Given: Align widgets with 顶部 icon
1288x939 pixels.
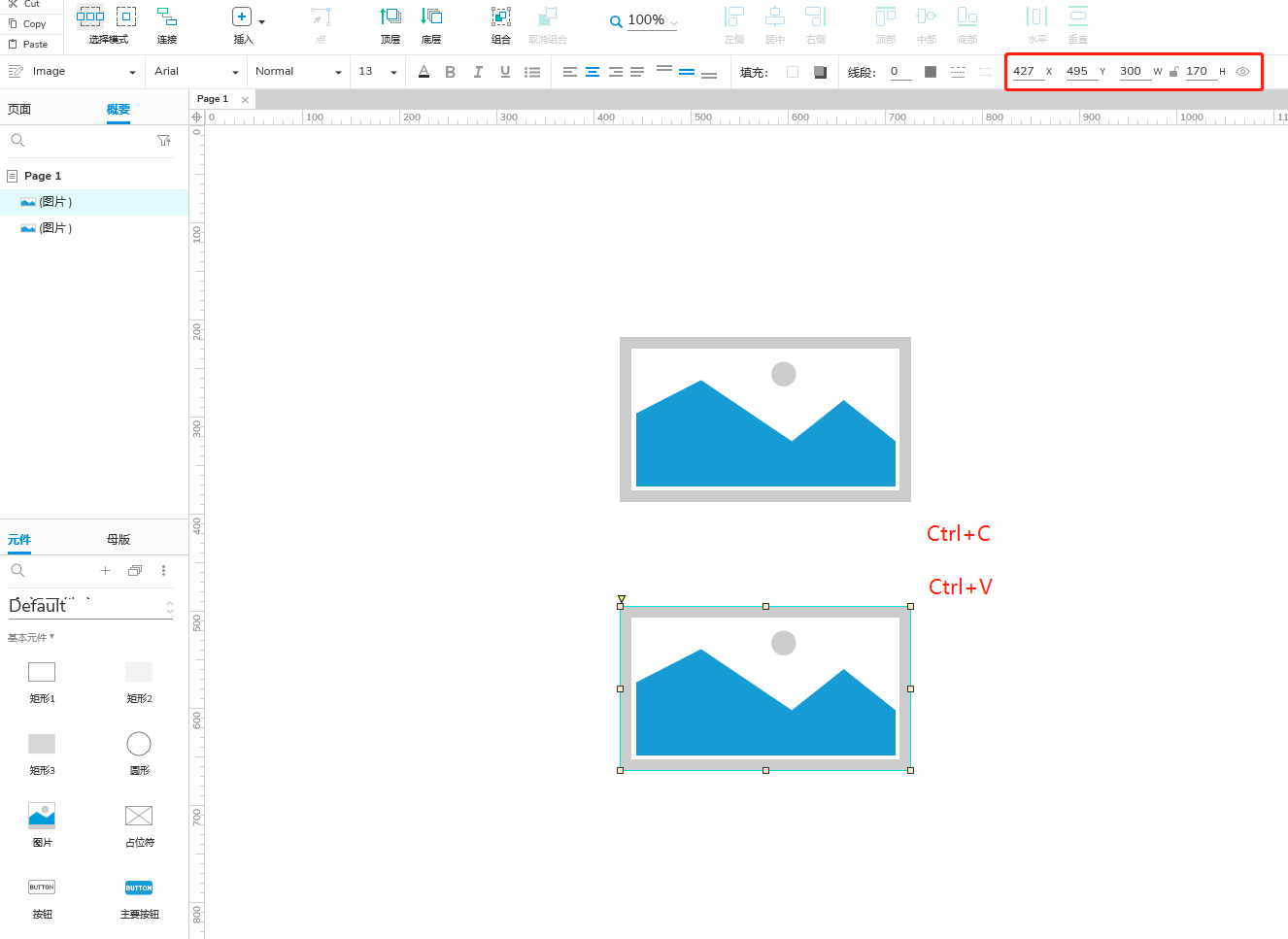Looking at the screenshot, I should 886,17.
